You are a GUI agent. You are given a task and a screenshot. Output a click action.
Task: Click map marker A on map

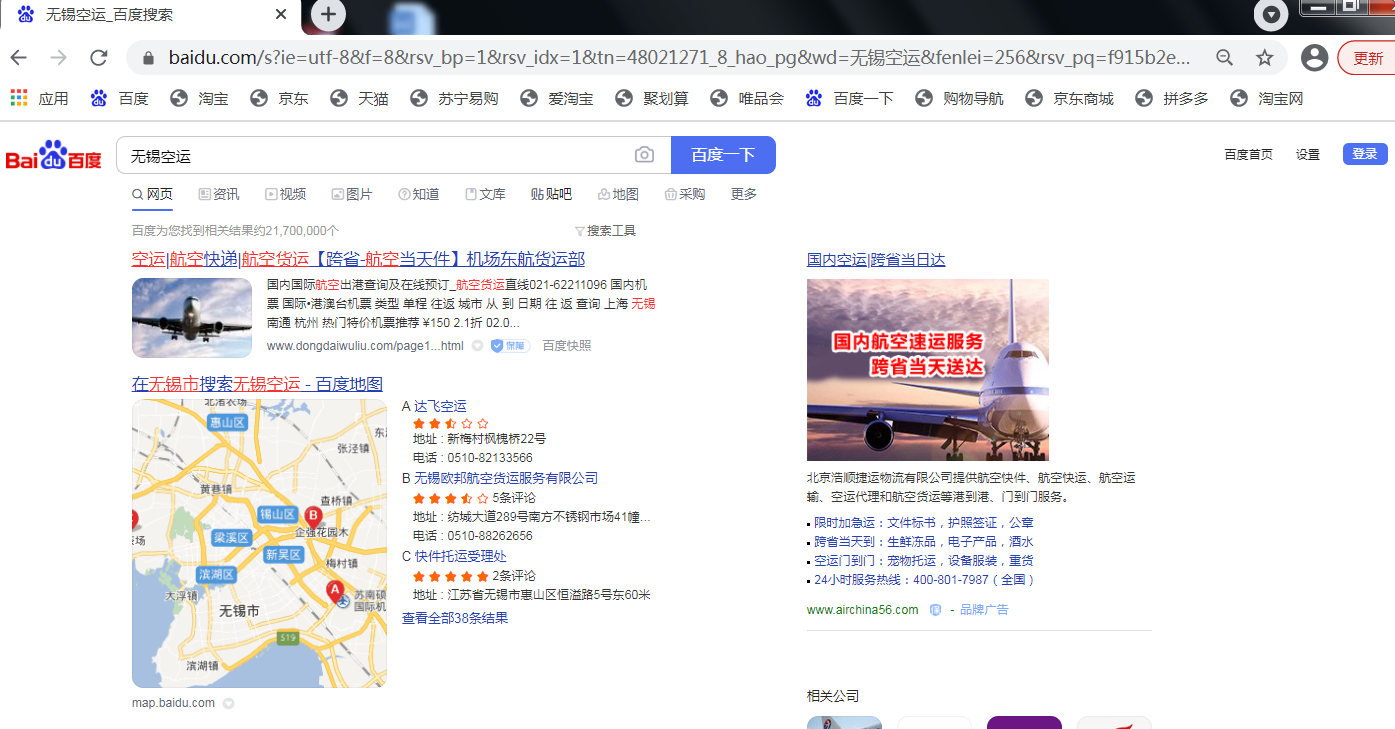pos(335,590)
